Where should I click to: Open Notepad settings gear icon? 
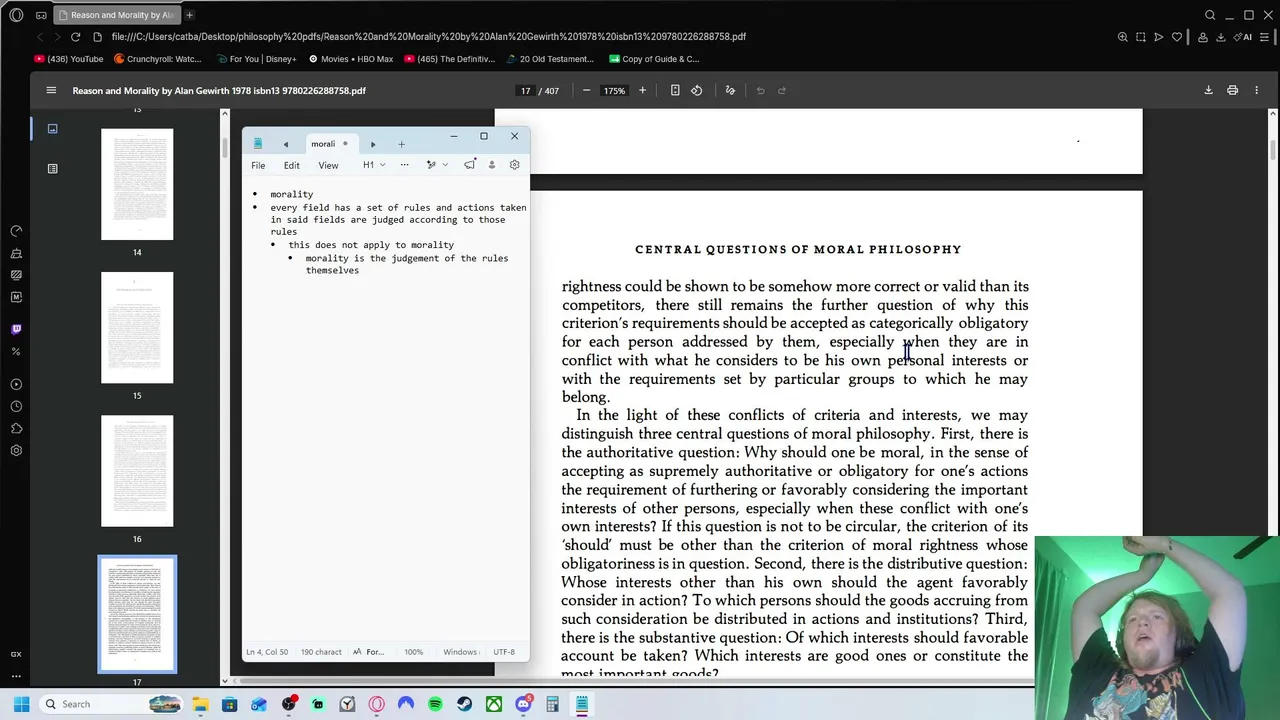coord(514,165)
